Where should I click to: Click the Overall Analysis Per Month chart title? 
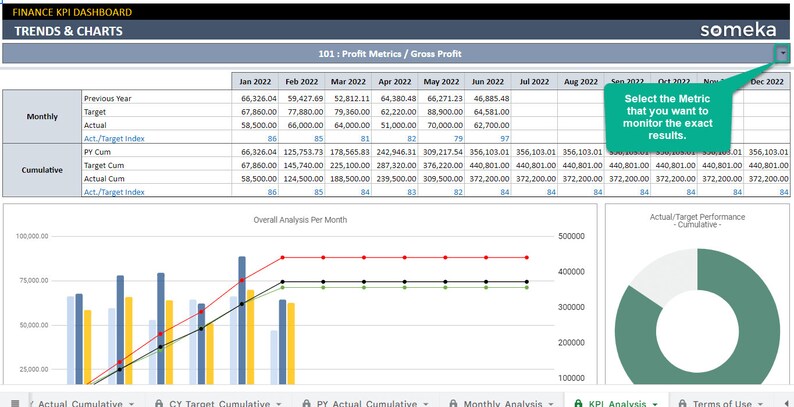[300, 220]
